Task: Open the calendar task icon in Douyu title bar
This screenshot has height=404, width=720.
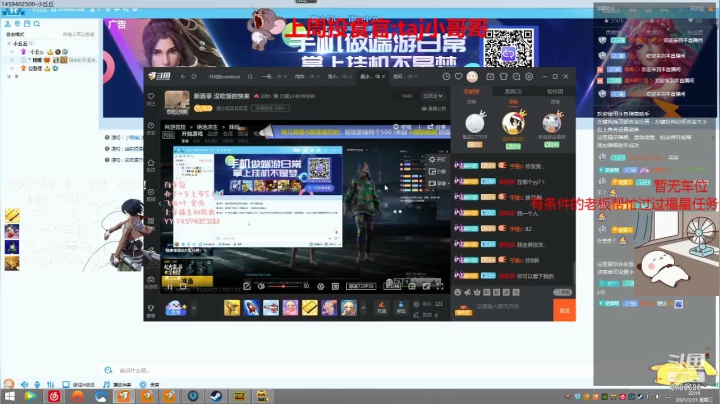Action: (490, 77)
